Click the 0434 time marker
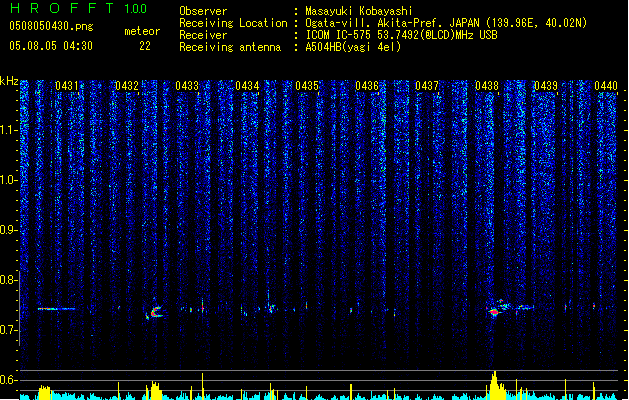Screen dimensions: 629x400 pyautogui.click(x=247, y=86)
